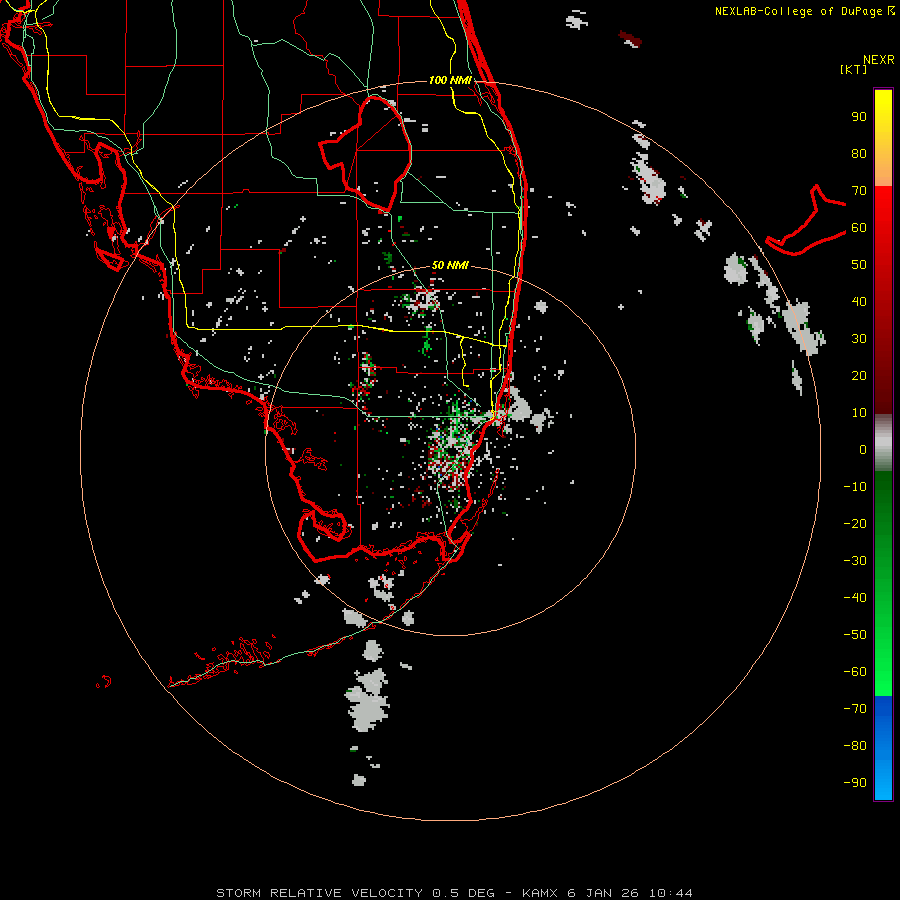This screenshot has width=900, height=900.
Task: Pick the dark blue segment near -70
Action: click(x=883, y=707)
